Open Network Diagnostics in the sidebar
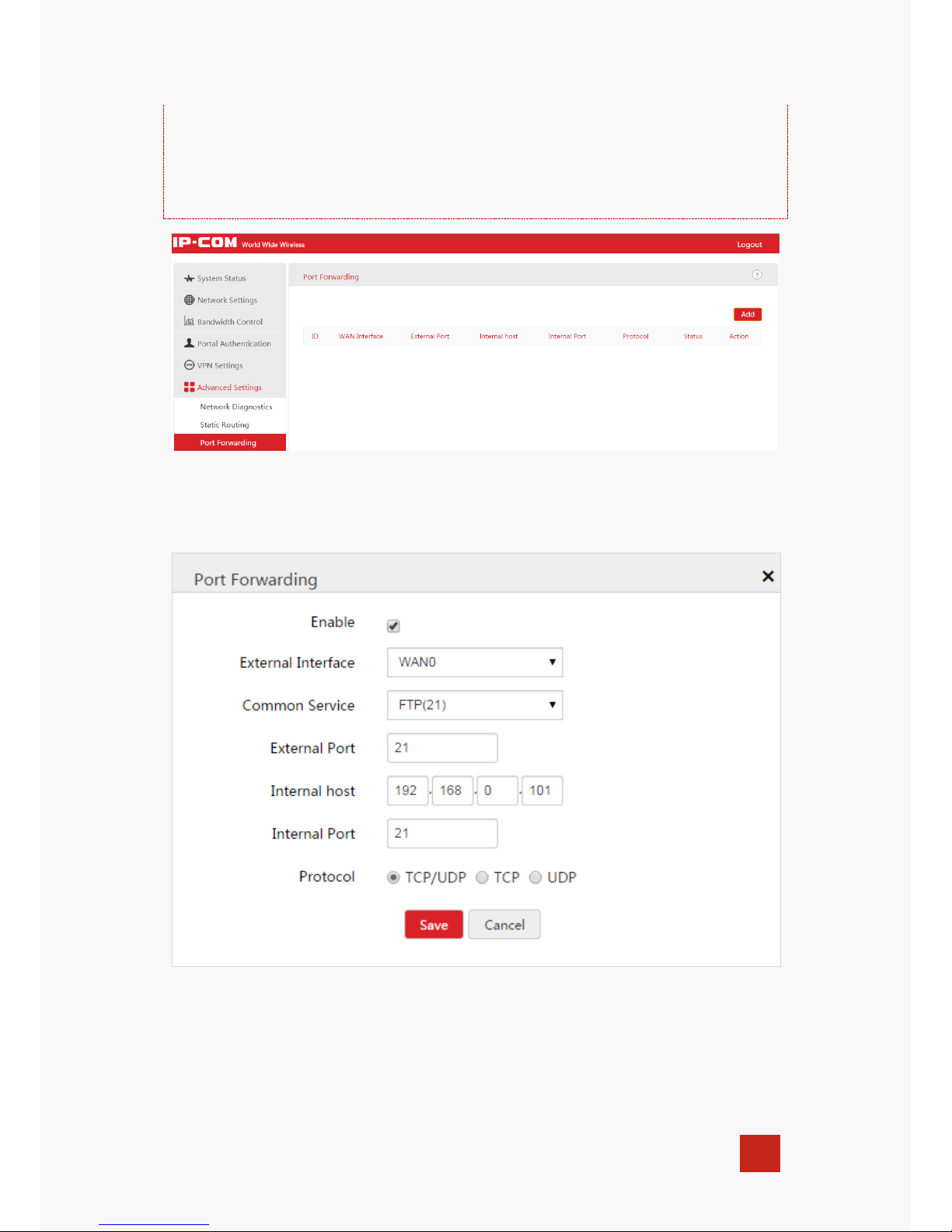Image resolution: width=952 pixels, height=1232 pixels. (236, 407)
